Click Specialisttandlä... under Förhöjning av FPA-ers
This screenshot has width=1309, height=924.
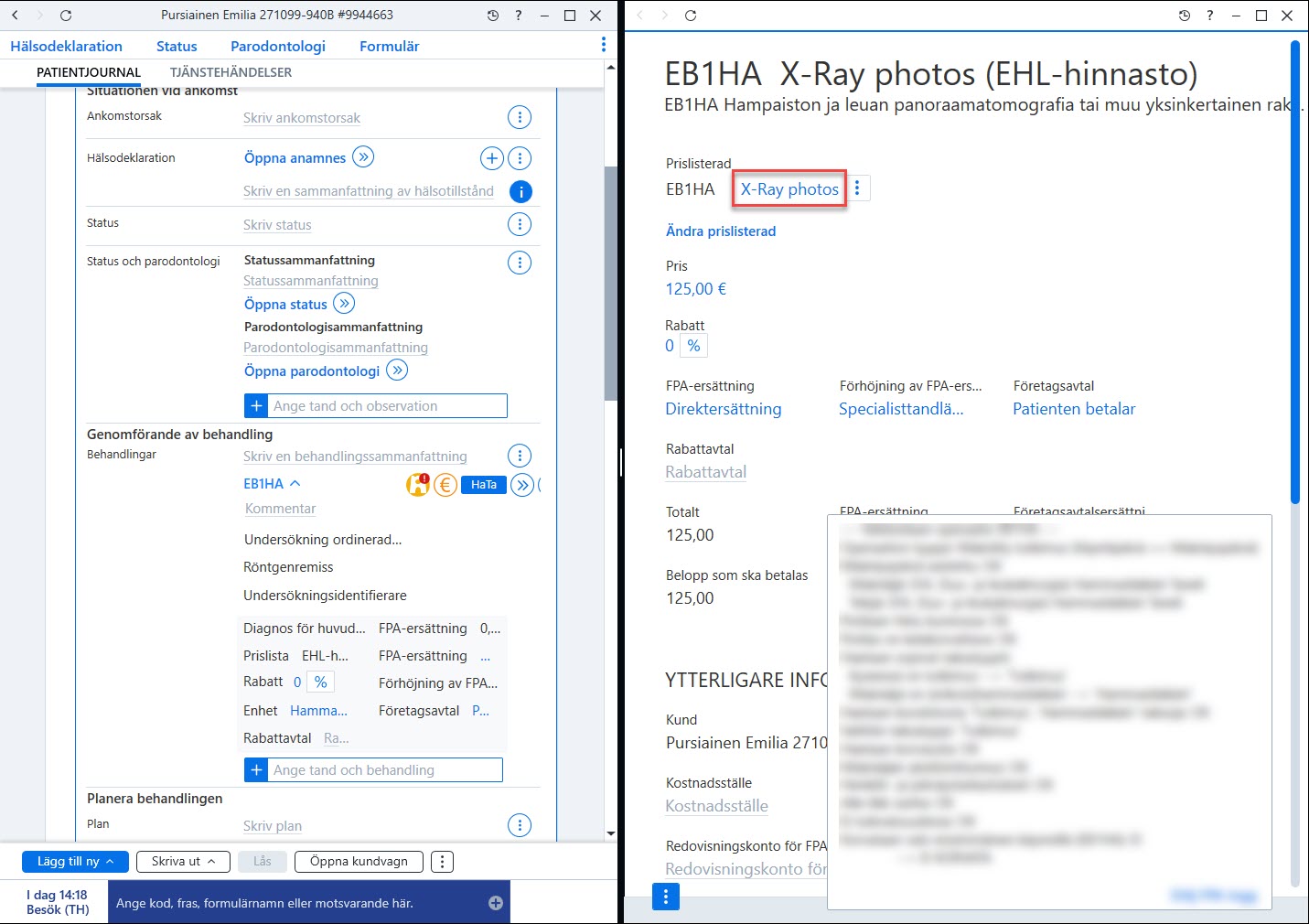point(901,409)
